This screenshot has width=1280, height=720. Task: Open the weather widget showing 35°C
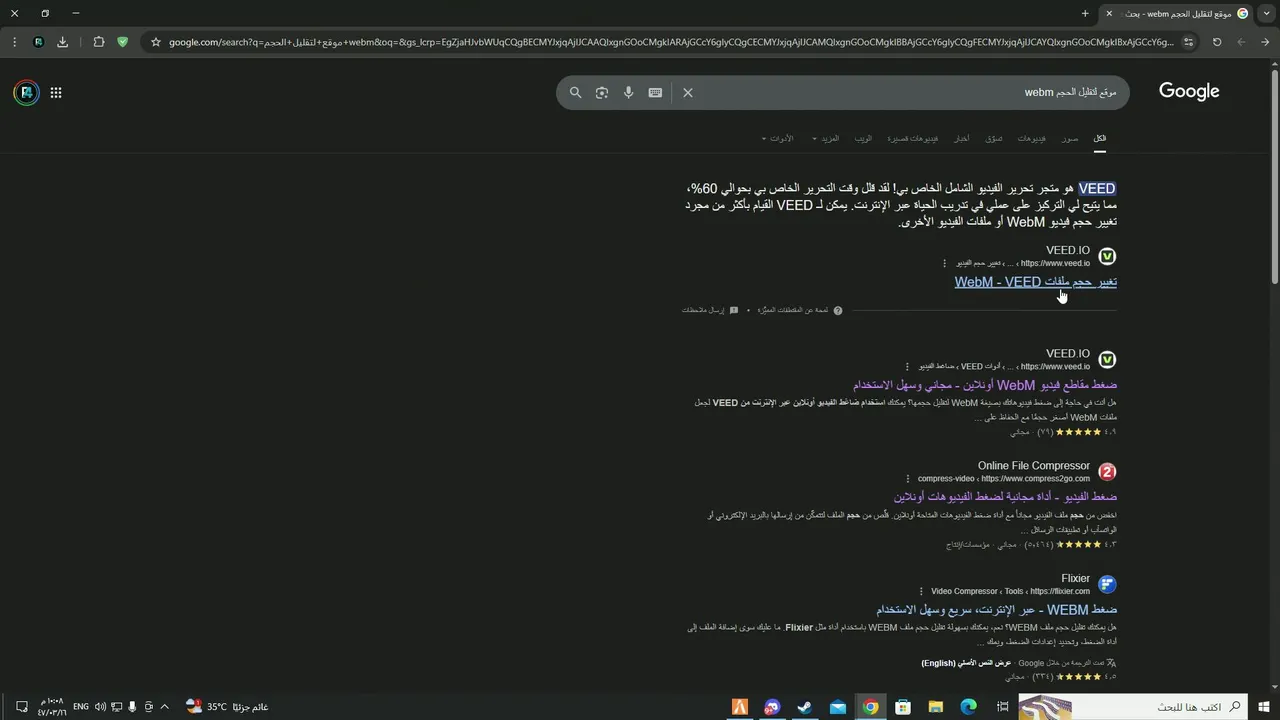(x=227, y=707)
